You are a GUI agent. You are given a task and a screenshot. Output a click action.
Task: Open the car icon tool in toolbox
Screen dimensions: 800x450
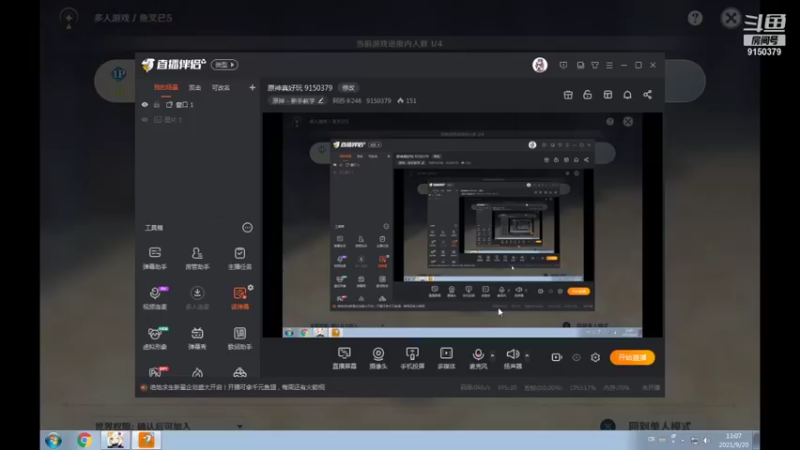pyautogui.click(x=240, y=372)
